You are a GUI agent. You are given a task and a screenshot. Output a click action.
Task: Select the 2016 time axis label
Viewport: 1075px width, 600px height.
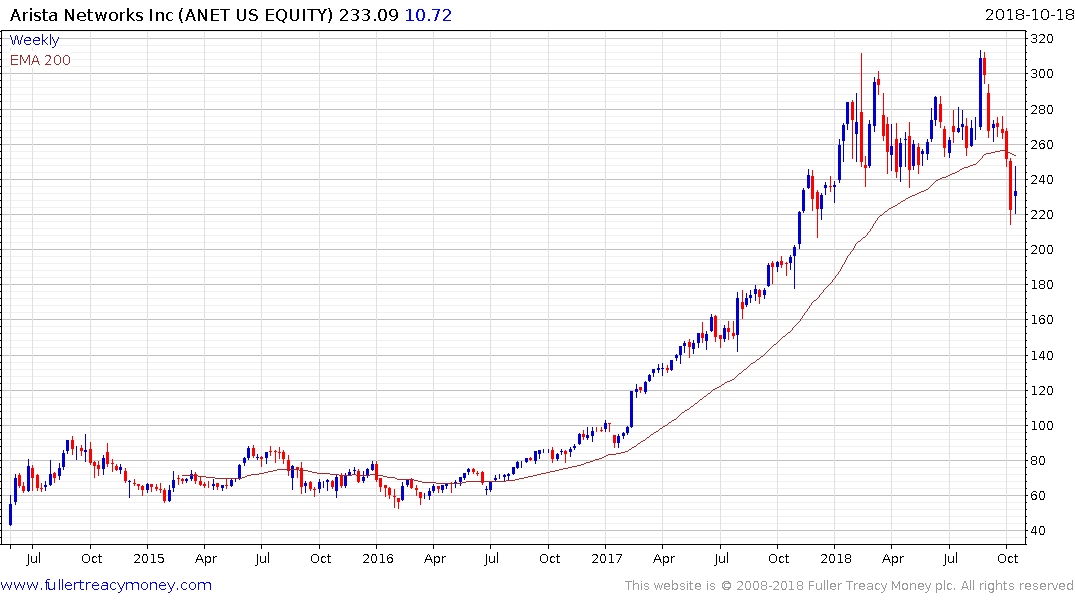pyautogui.click(x=378, y=558)
